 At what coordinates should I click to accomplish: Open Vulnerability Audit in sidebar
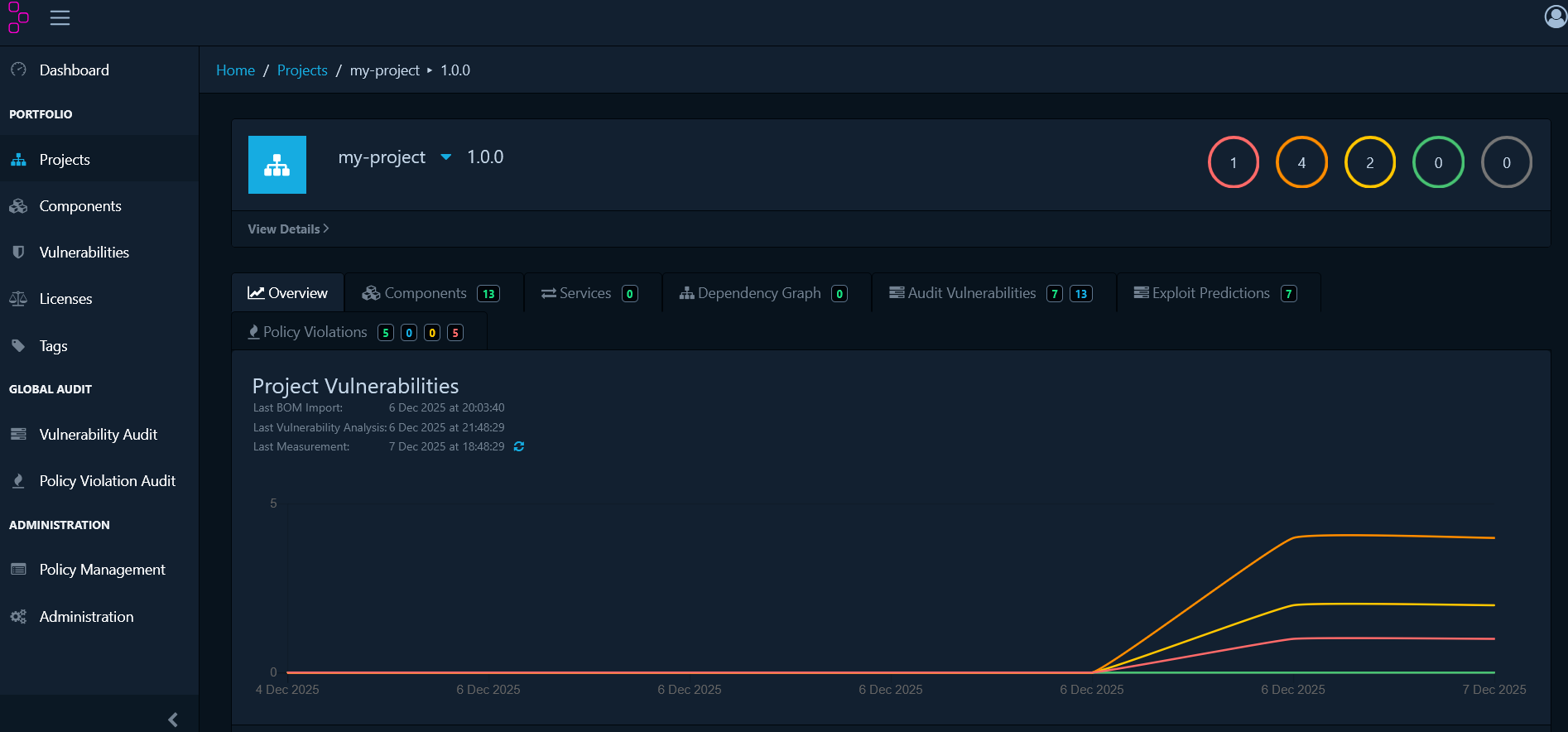click(x=99, y=435)
